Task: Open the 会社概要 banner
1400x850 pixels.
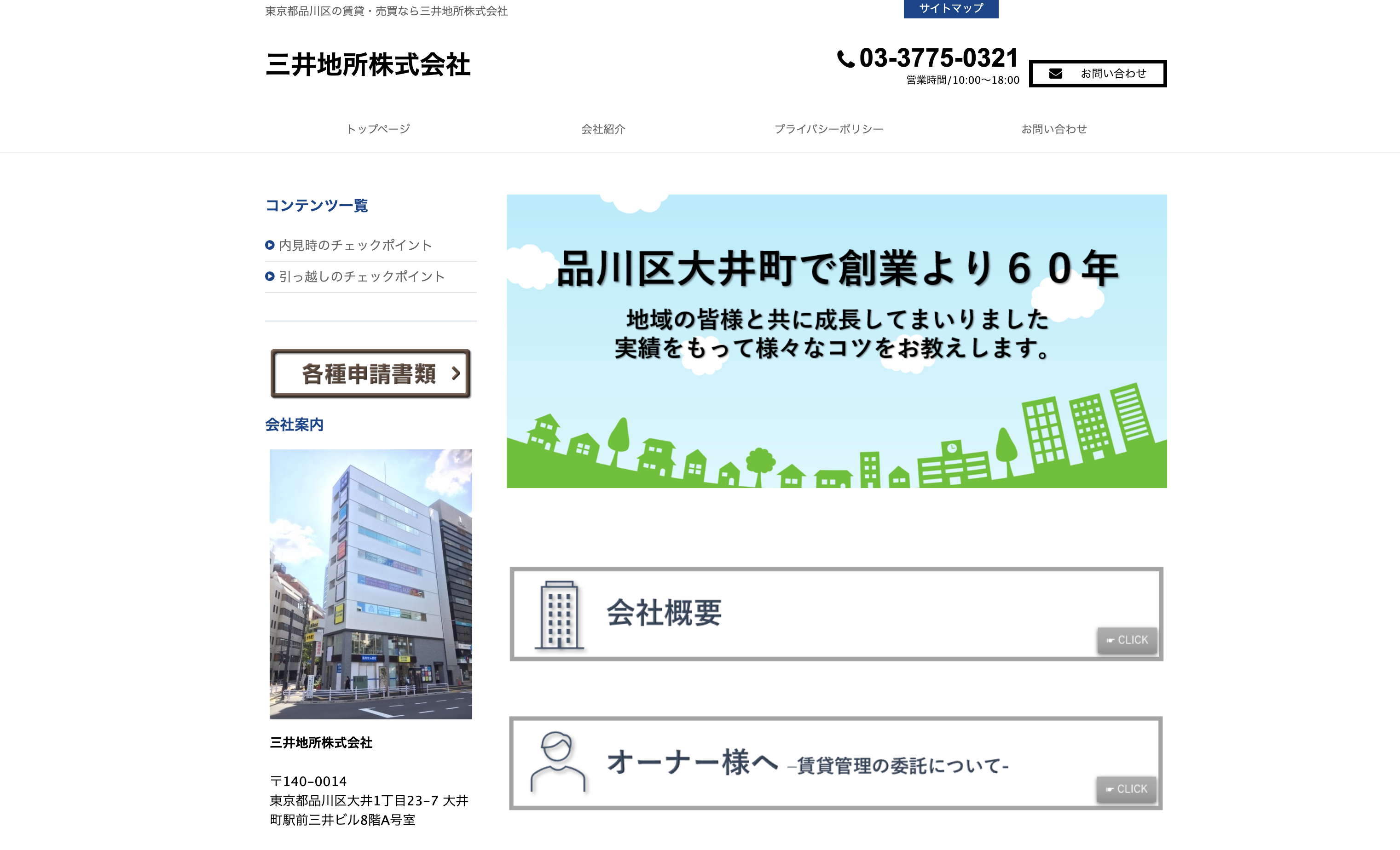Action: click(x=836, y=614)
